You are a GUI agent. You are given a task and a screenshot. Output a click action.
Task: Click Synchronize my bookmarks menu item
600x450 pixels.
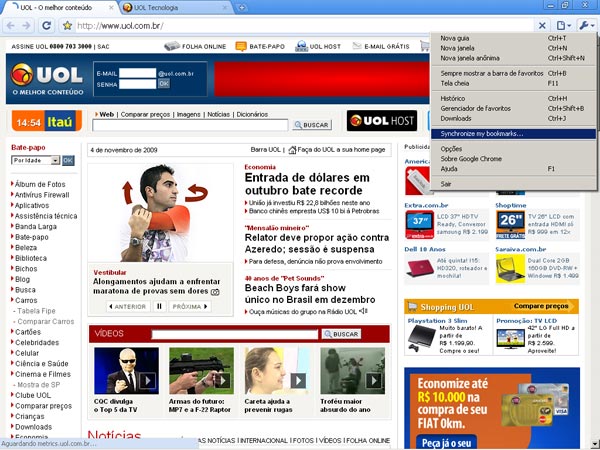tap(513, 134)
